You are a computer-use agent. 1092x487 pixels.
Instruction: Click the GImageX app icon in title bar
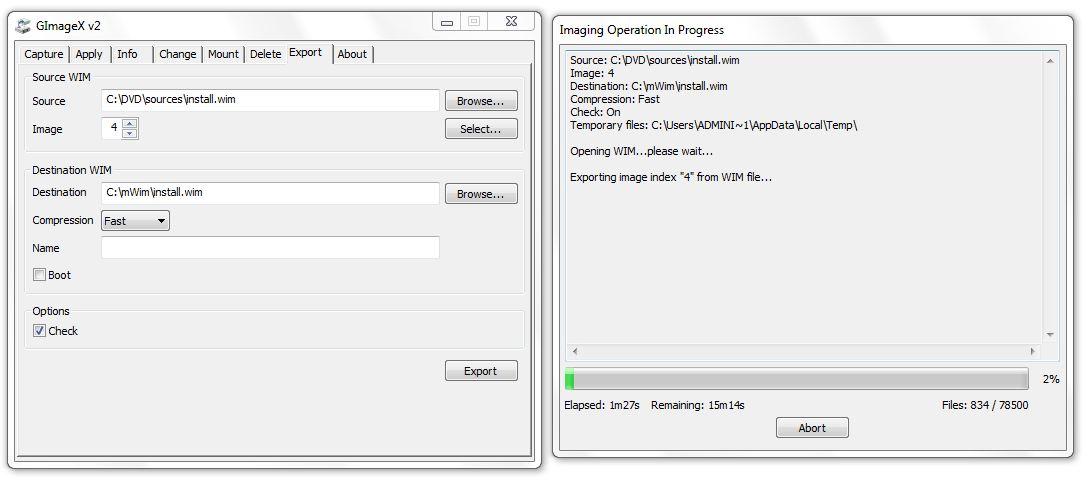(23, 25)
